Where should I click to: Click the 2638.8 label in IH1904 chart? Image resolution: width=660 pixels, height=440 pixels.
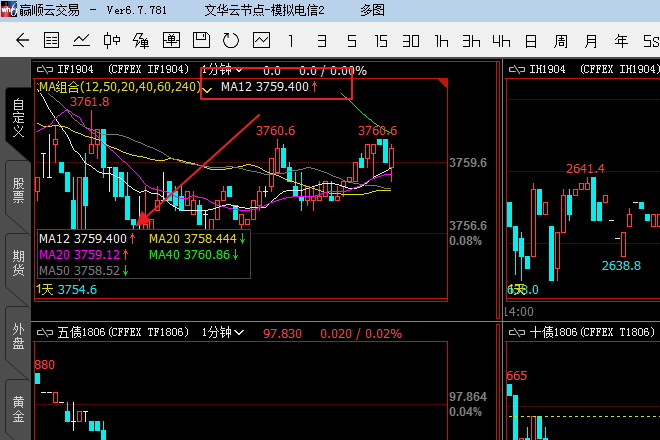click(621, 266)
